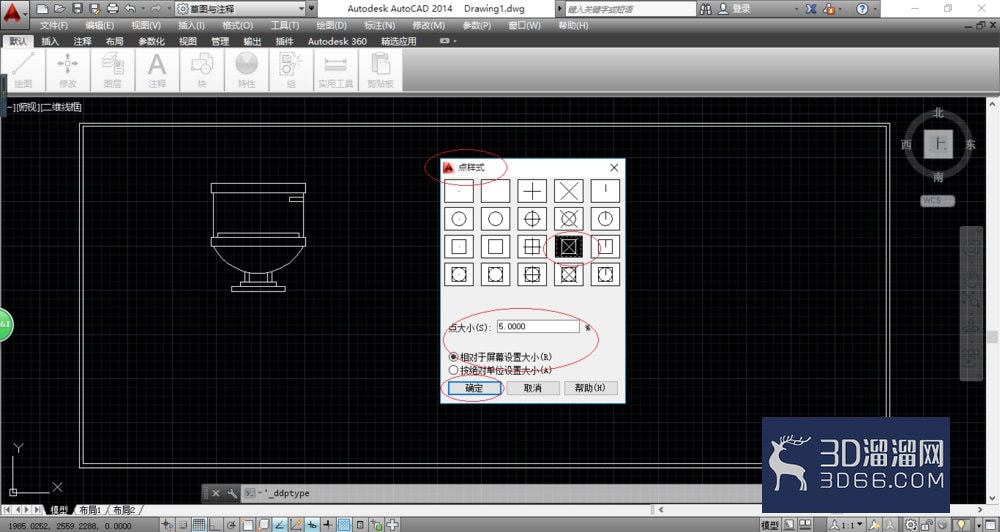Click the Undo arrow icon
The height and width of the screenshot is (532, 1000).
(130, 9)
